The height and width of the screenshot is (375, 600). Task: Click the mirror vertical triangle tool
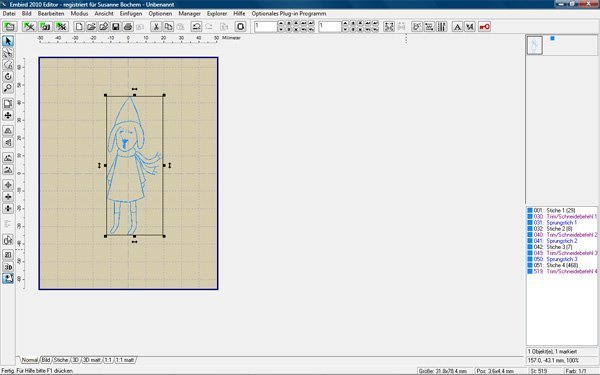coord(8,142)
